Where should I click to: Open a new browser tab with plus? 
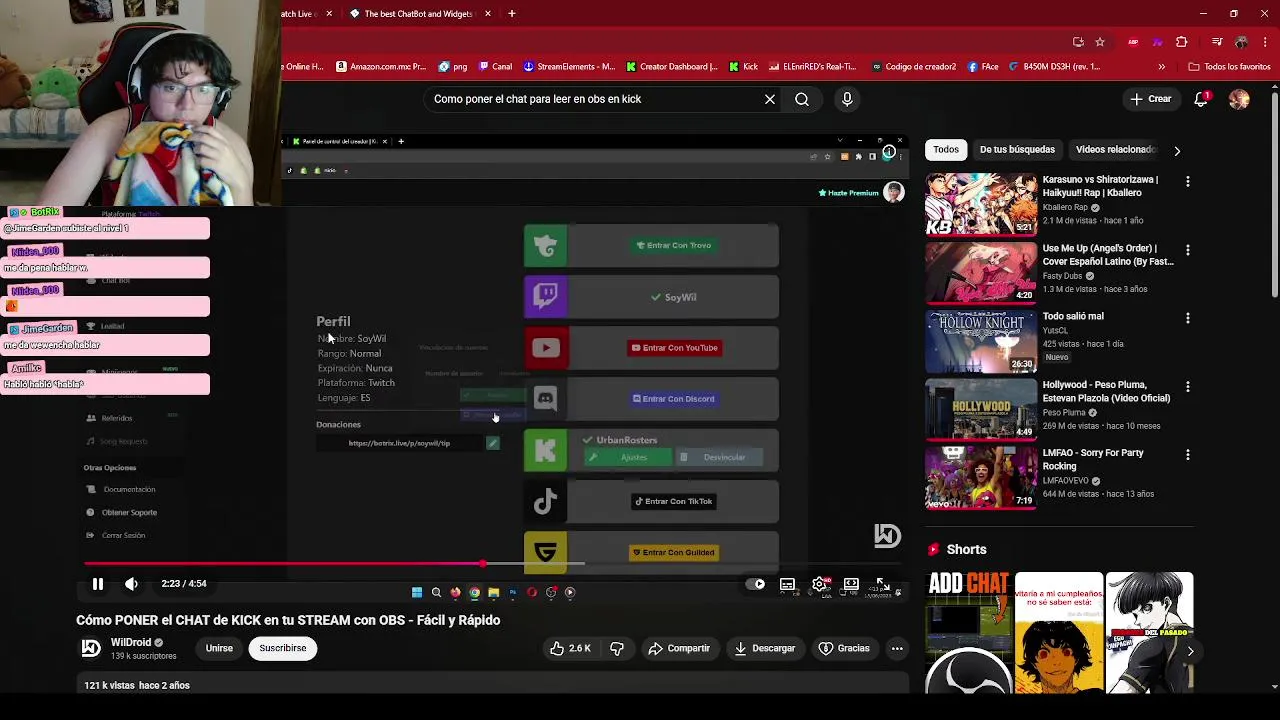click(x=512, y=14)
